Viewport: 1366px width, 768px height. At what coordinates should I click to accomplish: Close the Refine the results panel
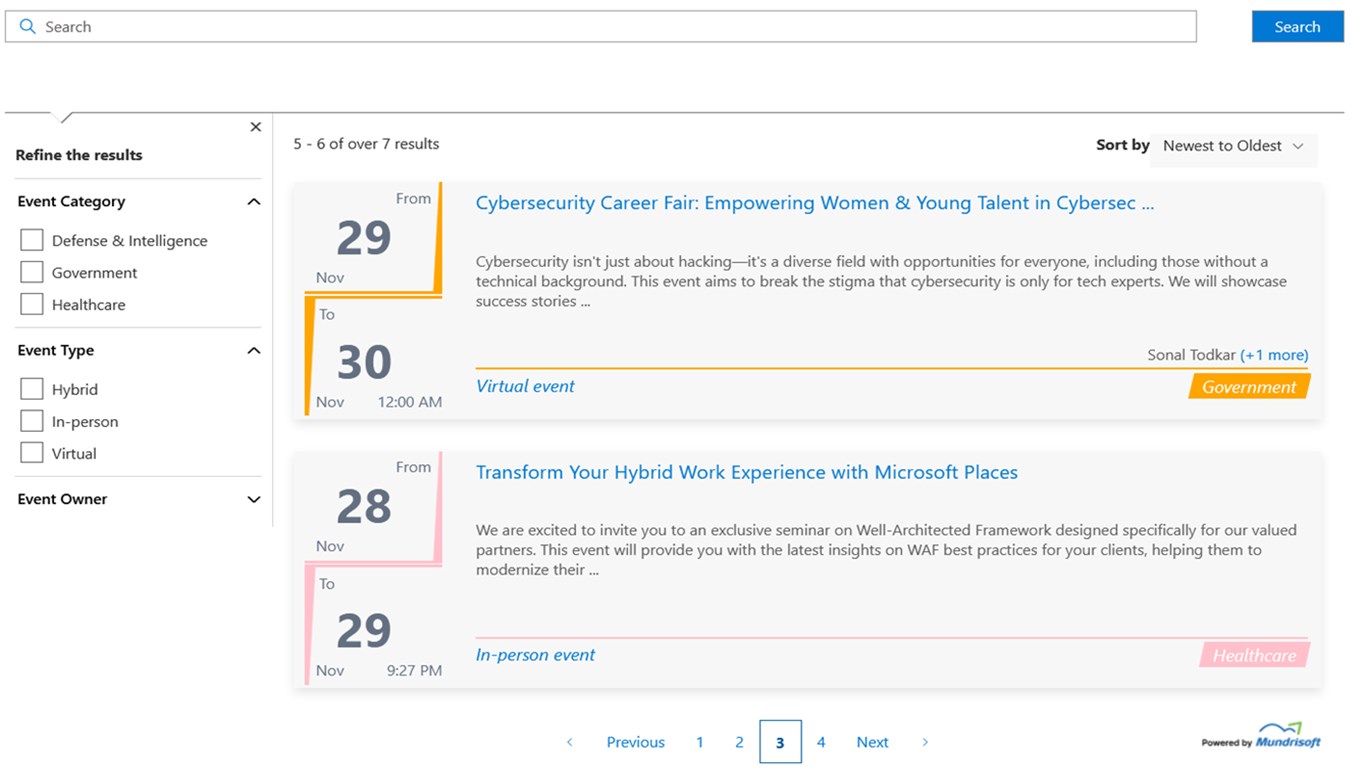coord(256,127)
